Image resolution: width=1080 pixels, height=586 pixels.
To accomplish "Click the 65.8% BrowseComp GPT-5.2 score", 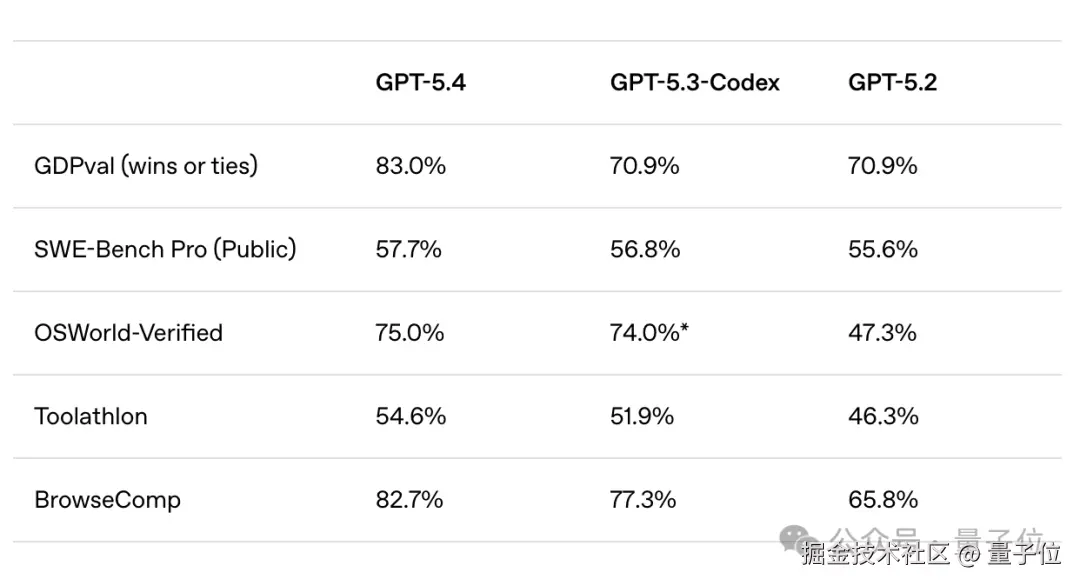I will [x=883, y=500].
